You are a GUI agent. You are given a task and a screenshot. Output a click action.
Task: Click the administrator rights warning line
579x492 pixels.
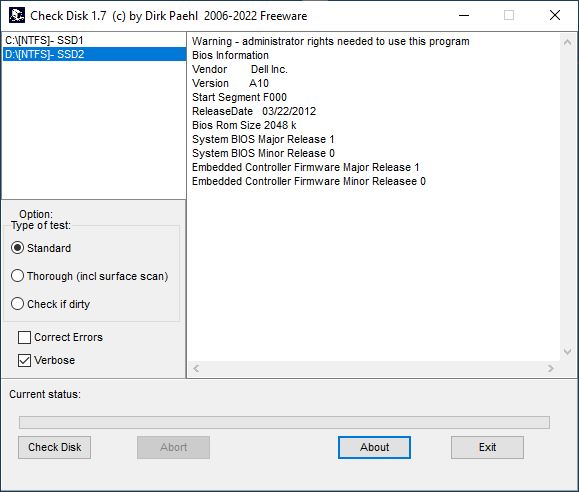331,41
